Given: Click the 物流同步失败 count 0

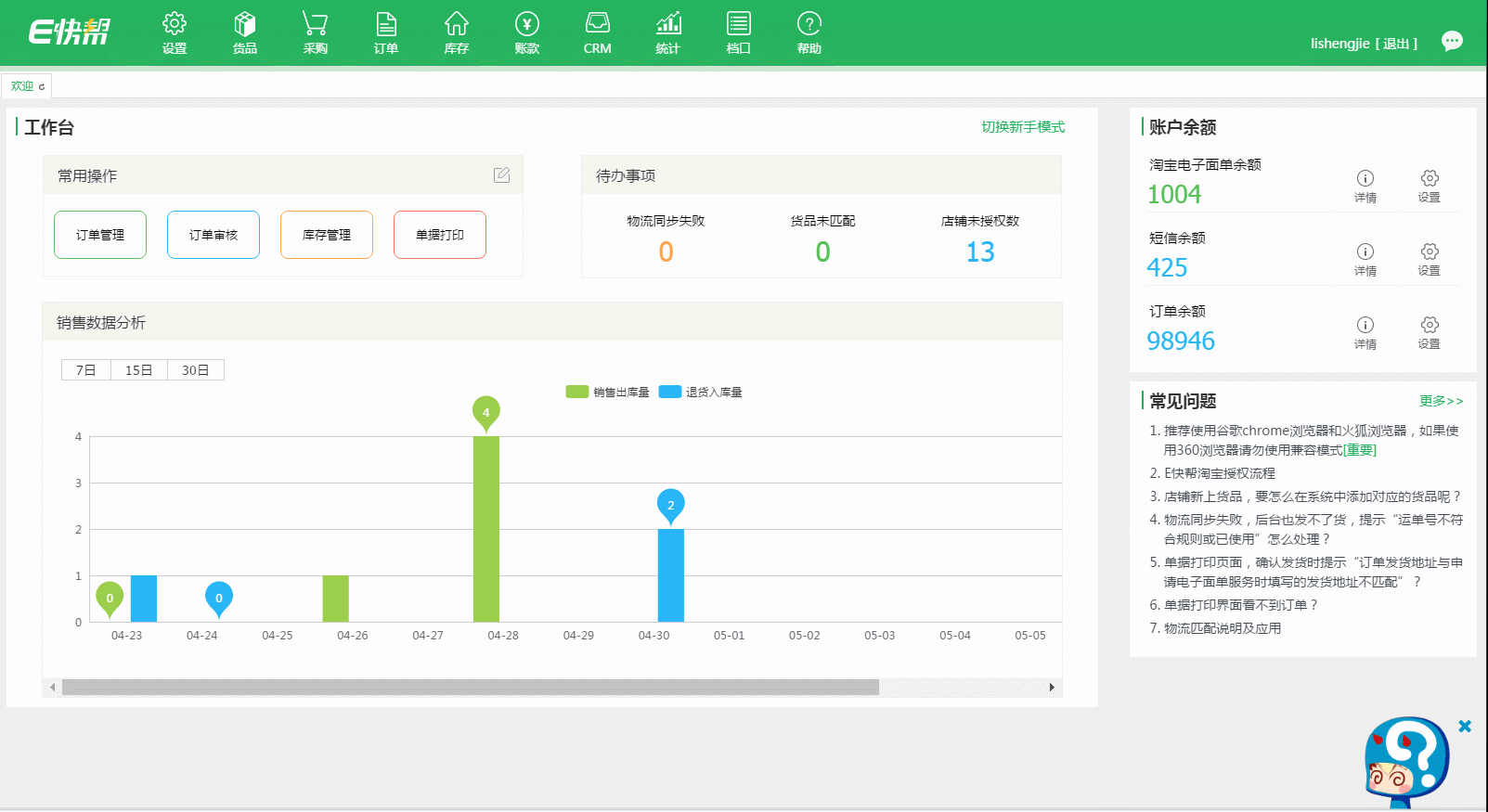Looking at the screenshot, I should [666, 251].
